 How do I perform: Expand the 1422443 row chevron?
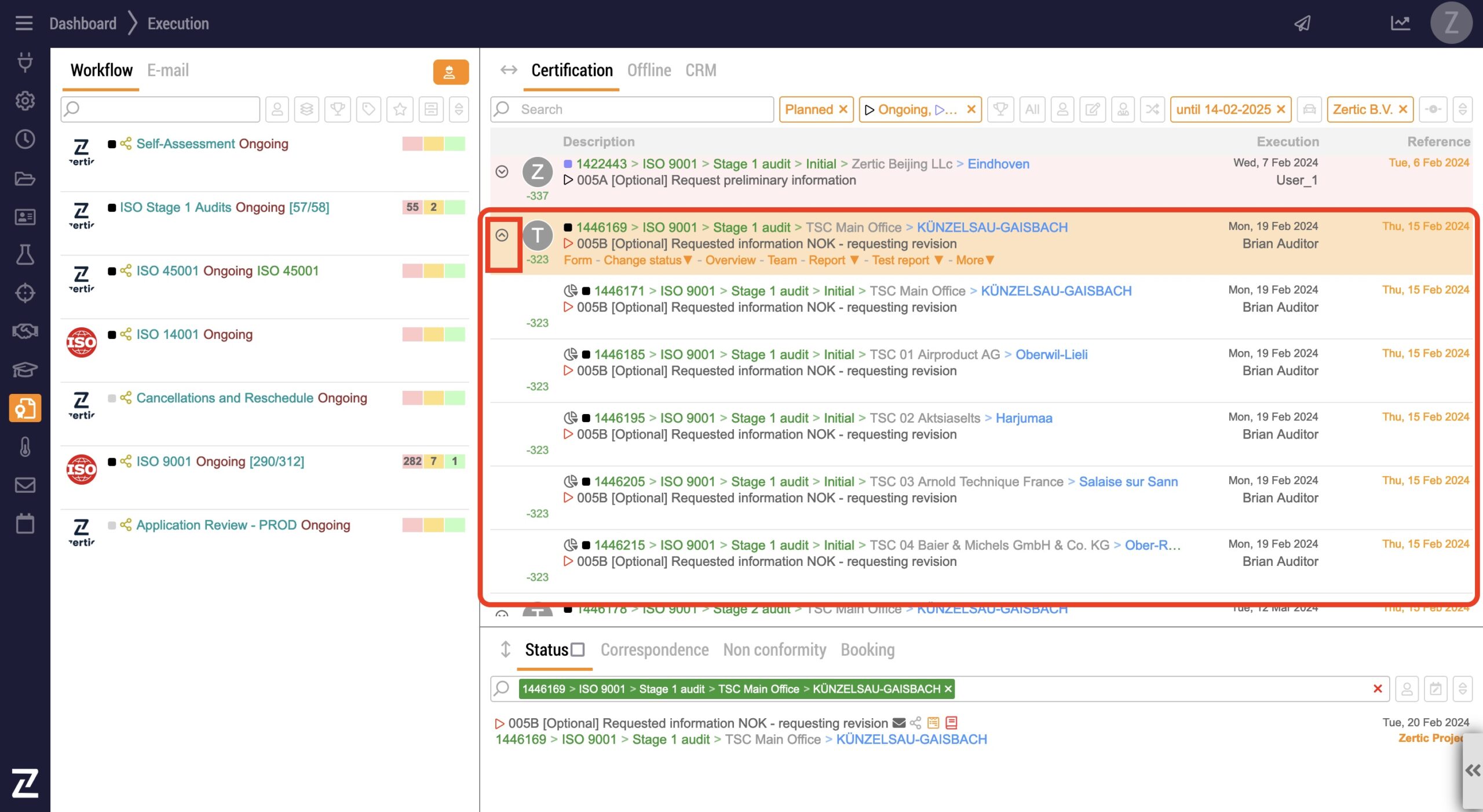click(502, 172)
